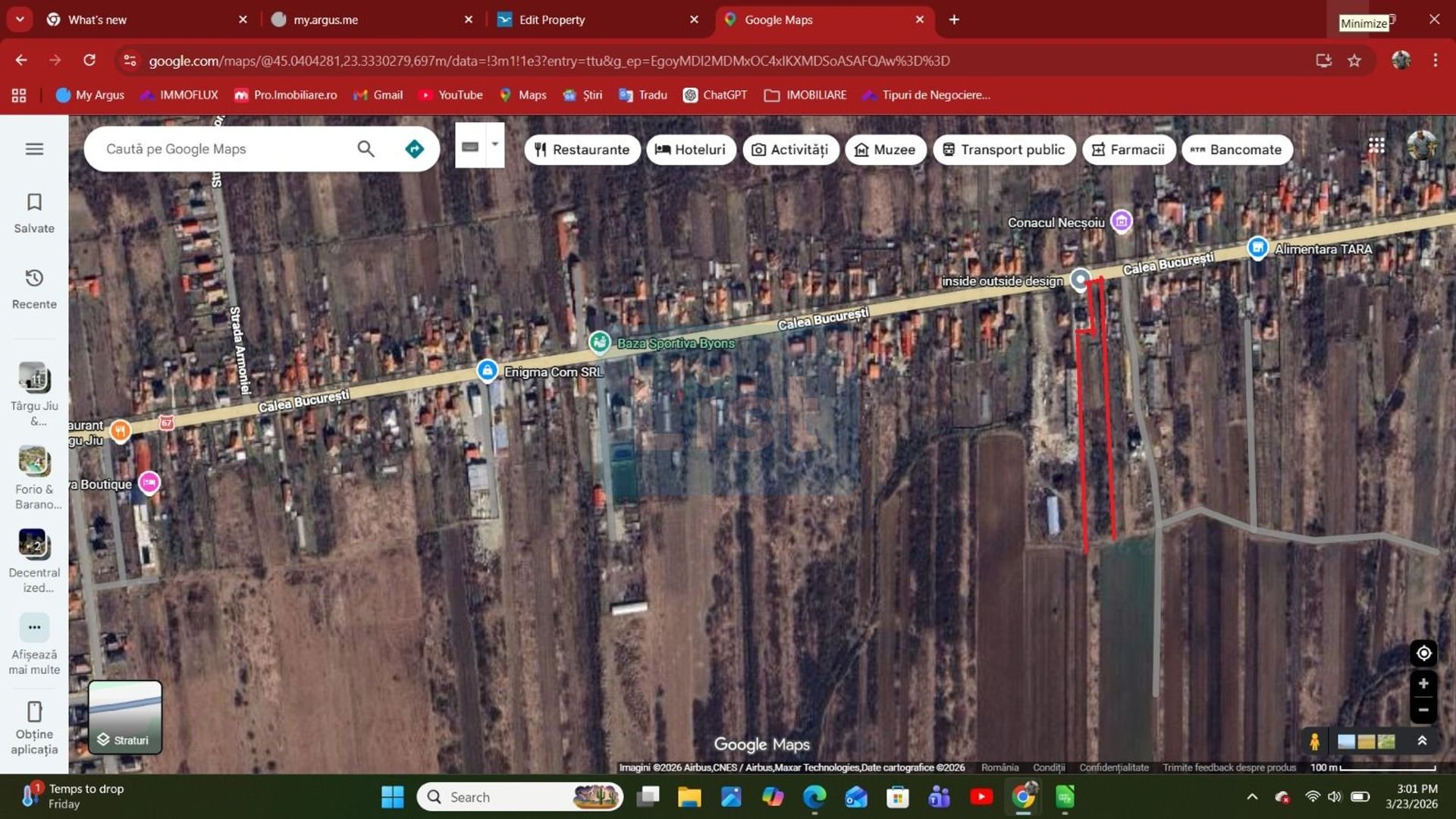
Task: Open Chrome tab search dropdown arrow
Action: (x=20, y=19)
